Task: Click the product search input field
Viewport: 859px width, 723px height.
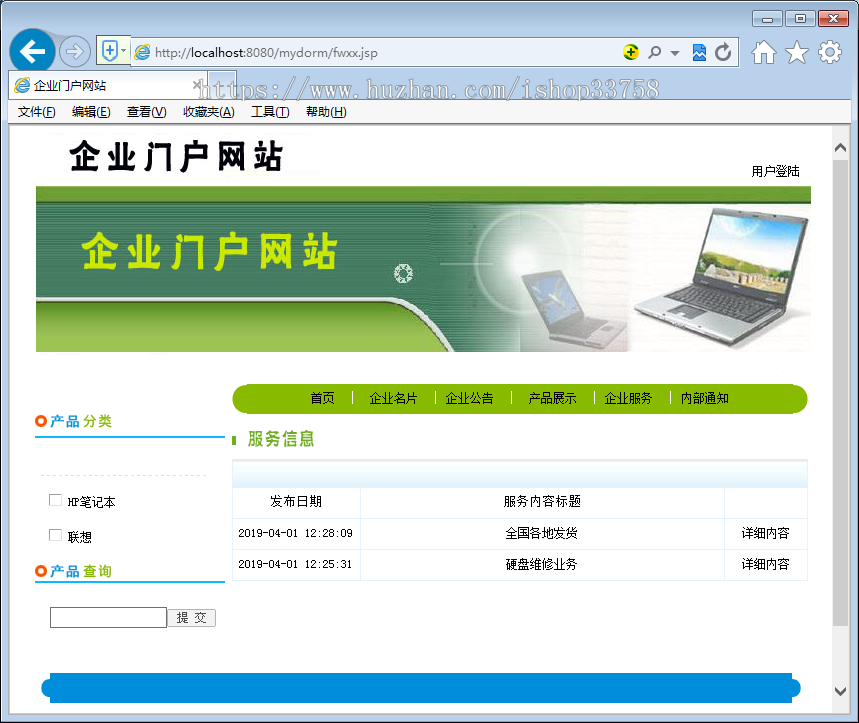Action: (x=108, y=617)
